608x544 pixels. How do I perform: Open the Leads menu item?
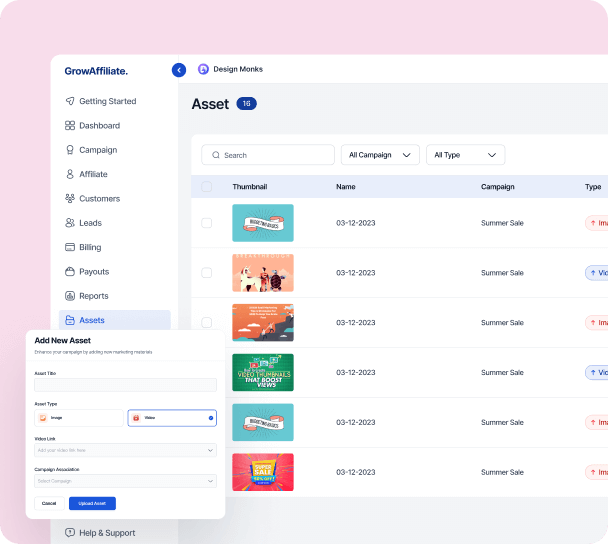coord(90,223)
